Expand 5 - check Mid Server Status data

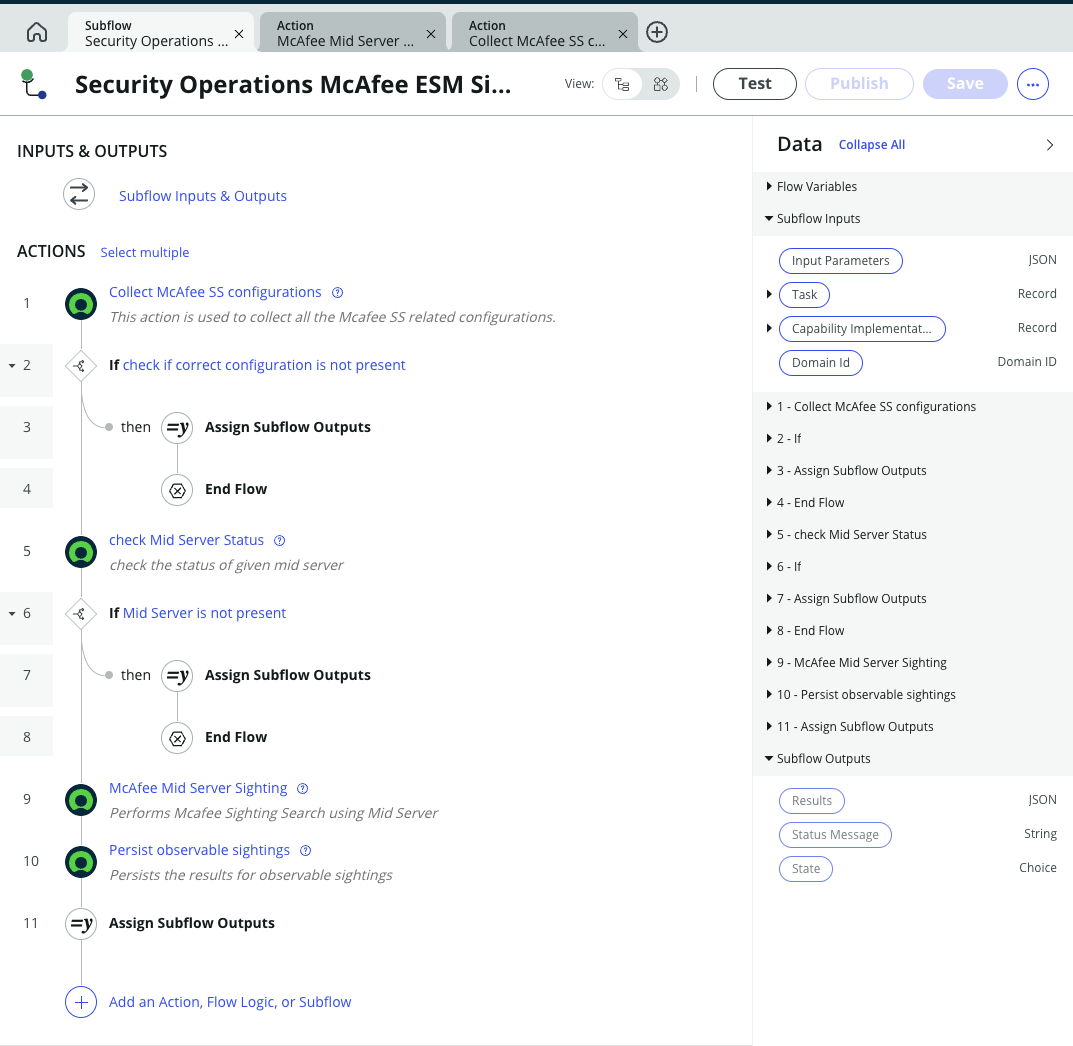[x=769, y=534]
